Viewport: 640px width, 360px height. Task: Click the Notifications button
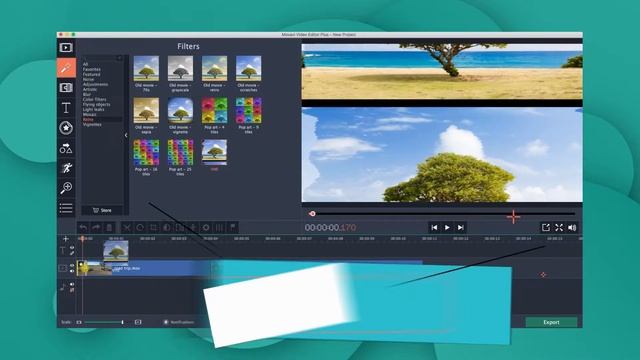179,322
